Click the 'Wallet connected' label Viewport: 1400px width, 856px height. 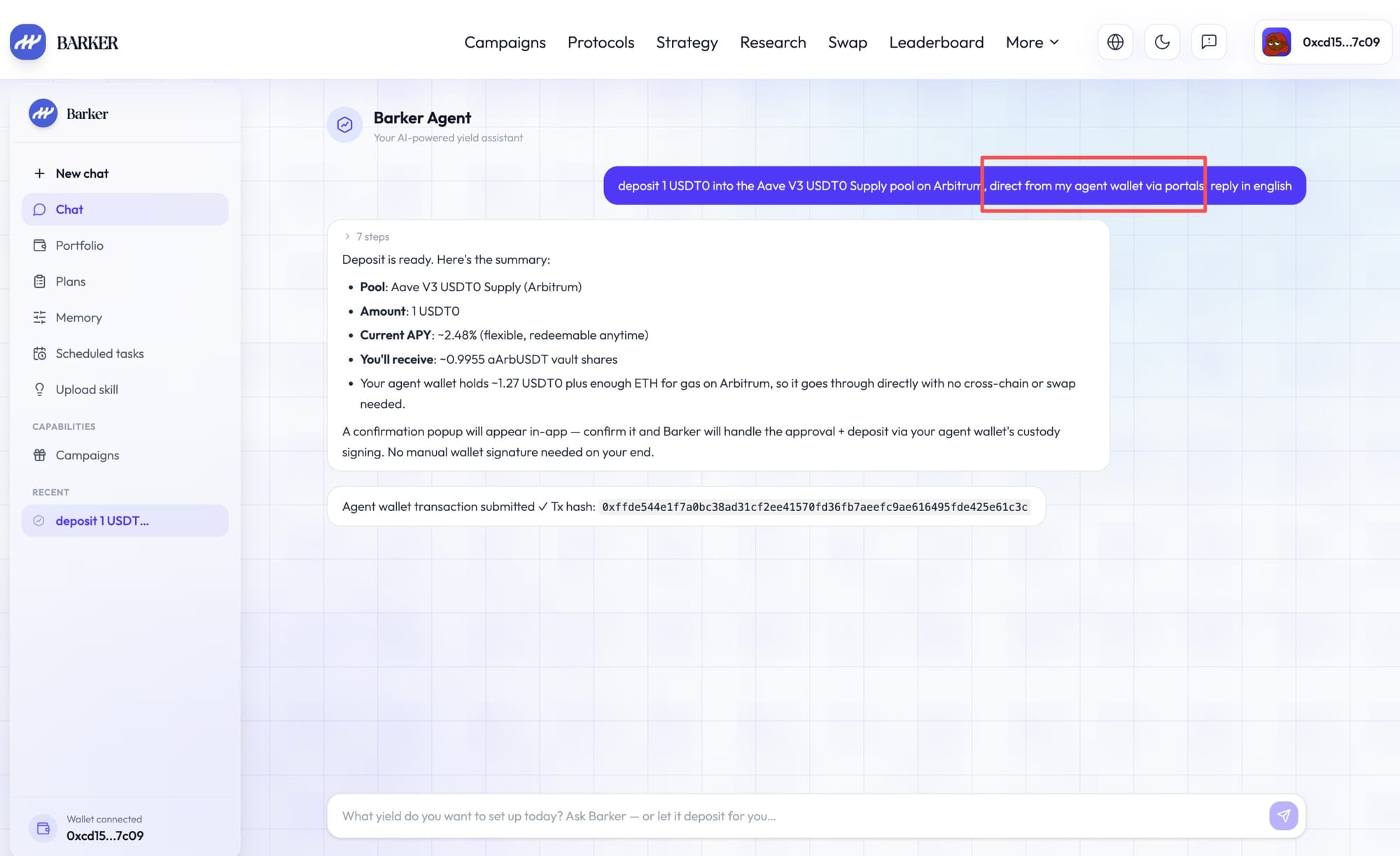pyautogui.click(x=104, y=819)
